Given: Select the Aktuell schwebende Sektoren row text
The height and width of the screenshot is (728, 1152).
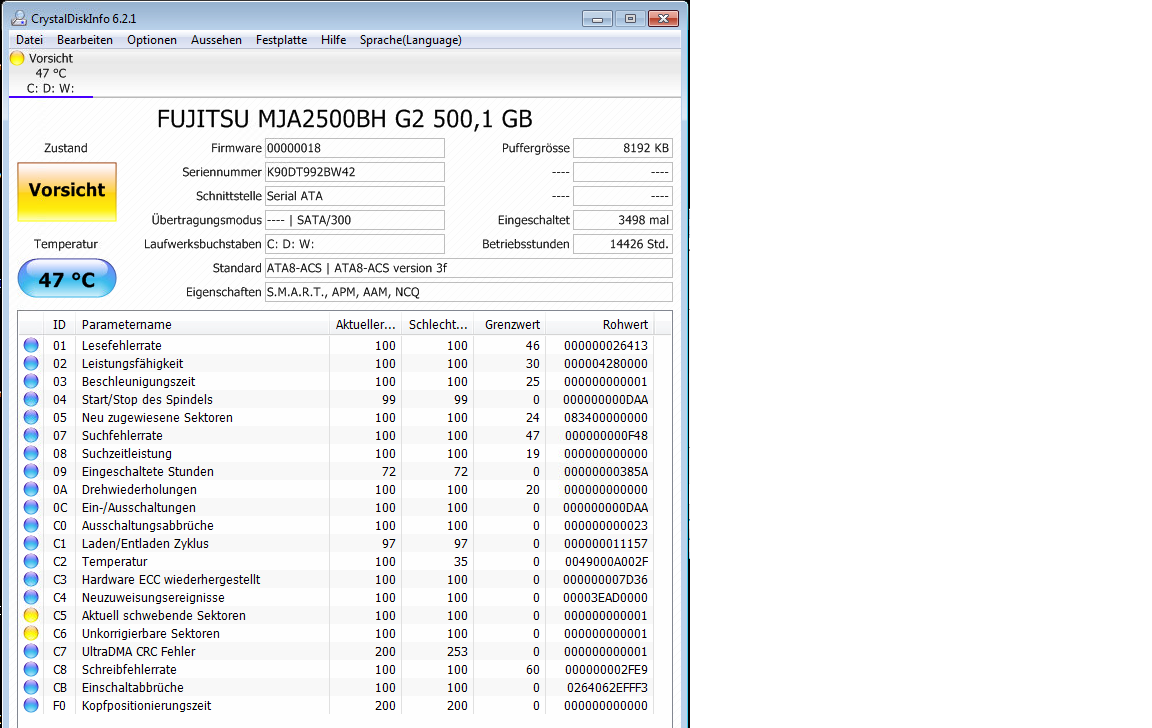Looking at the screenshot, I should click(164, 616).
